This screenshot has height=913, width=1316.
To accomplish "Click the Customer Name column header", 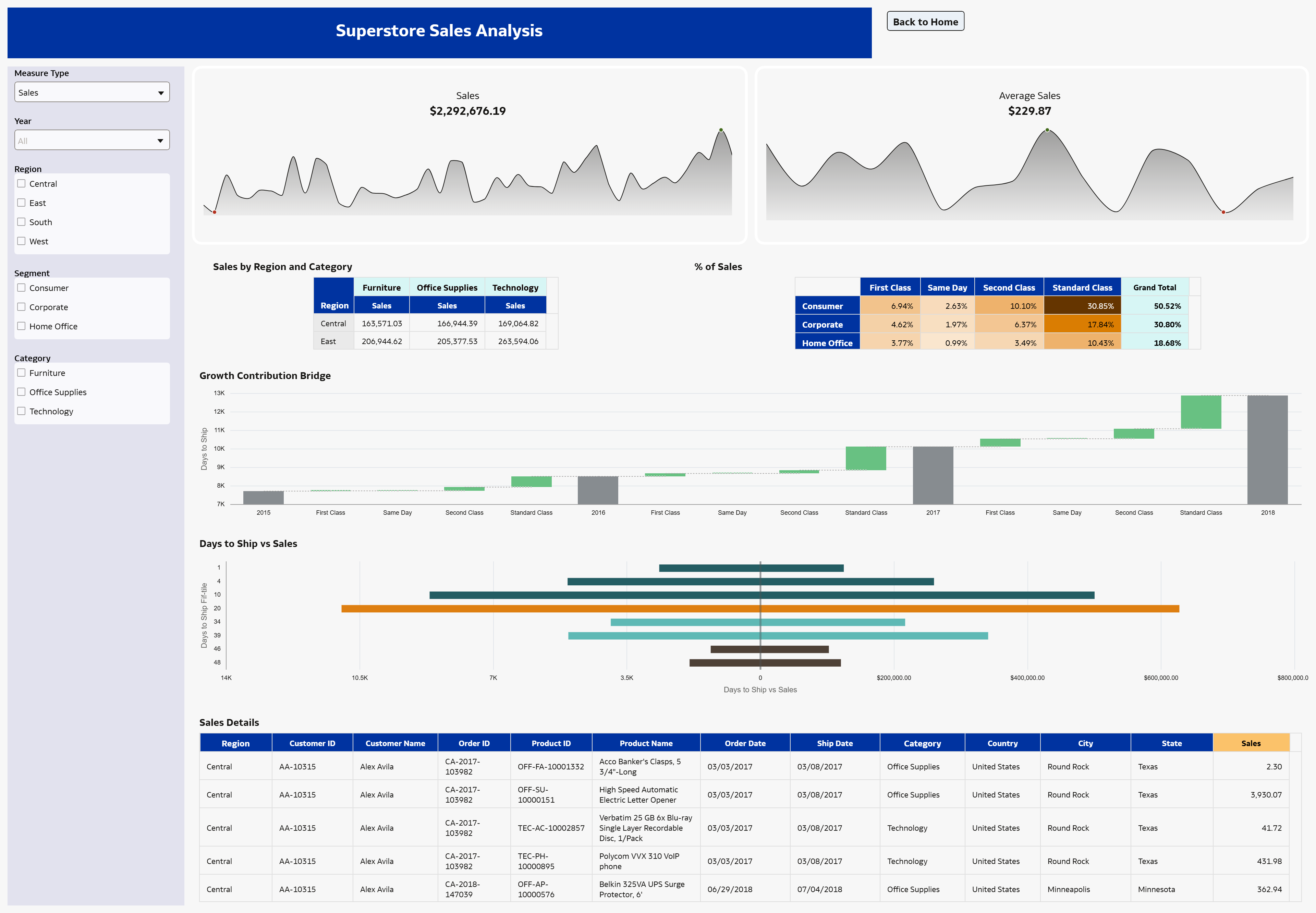I will coord(394,743).
